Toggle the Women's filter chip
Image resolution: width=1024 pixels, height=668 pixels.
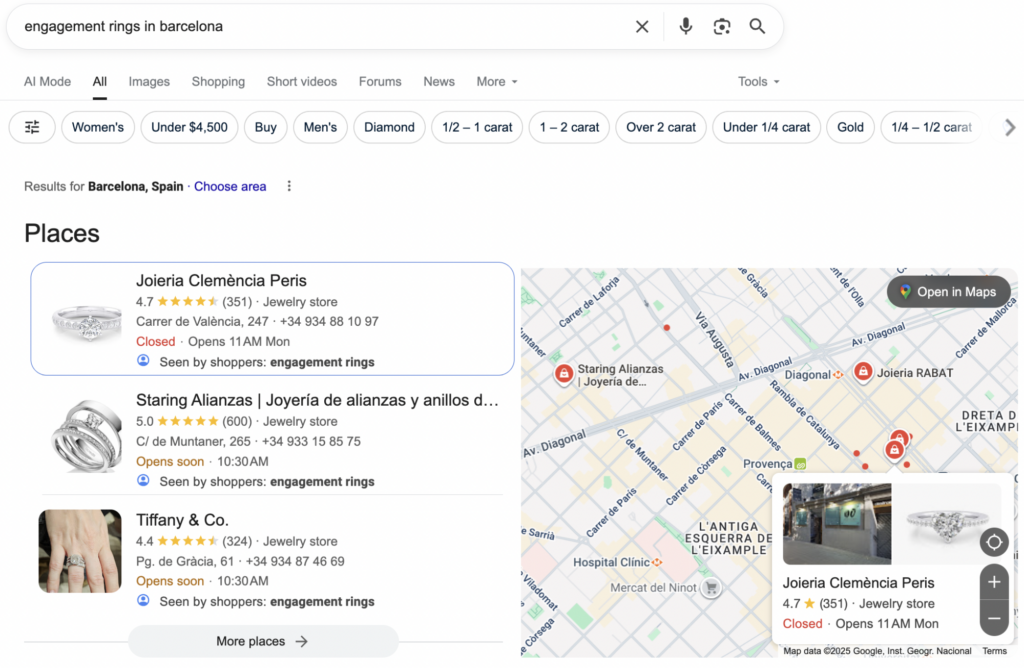click(98, 127)
